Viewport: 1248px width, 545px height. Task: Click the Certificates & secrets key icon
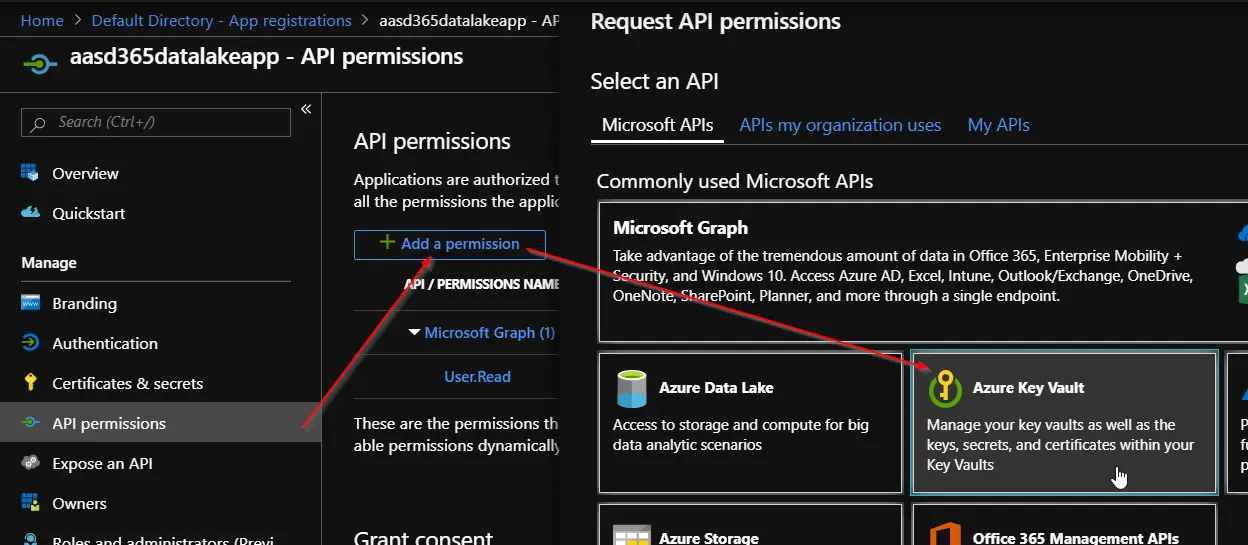click(x=31, y=383)
